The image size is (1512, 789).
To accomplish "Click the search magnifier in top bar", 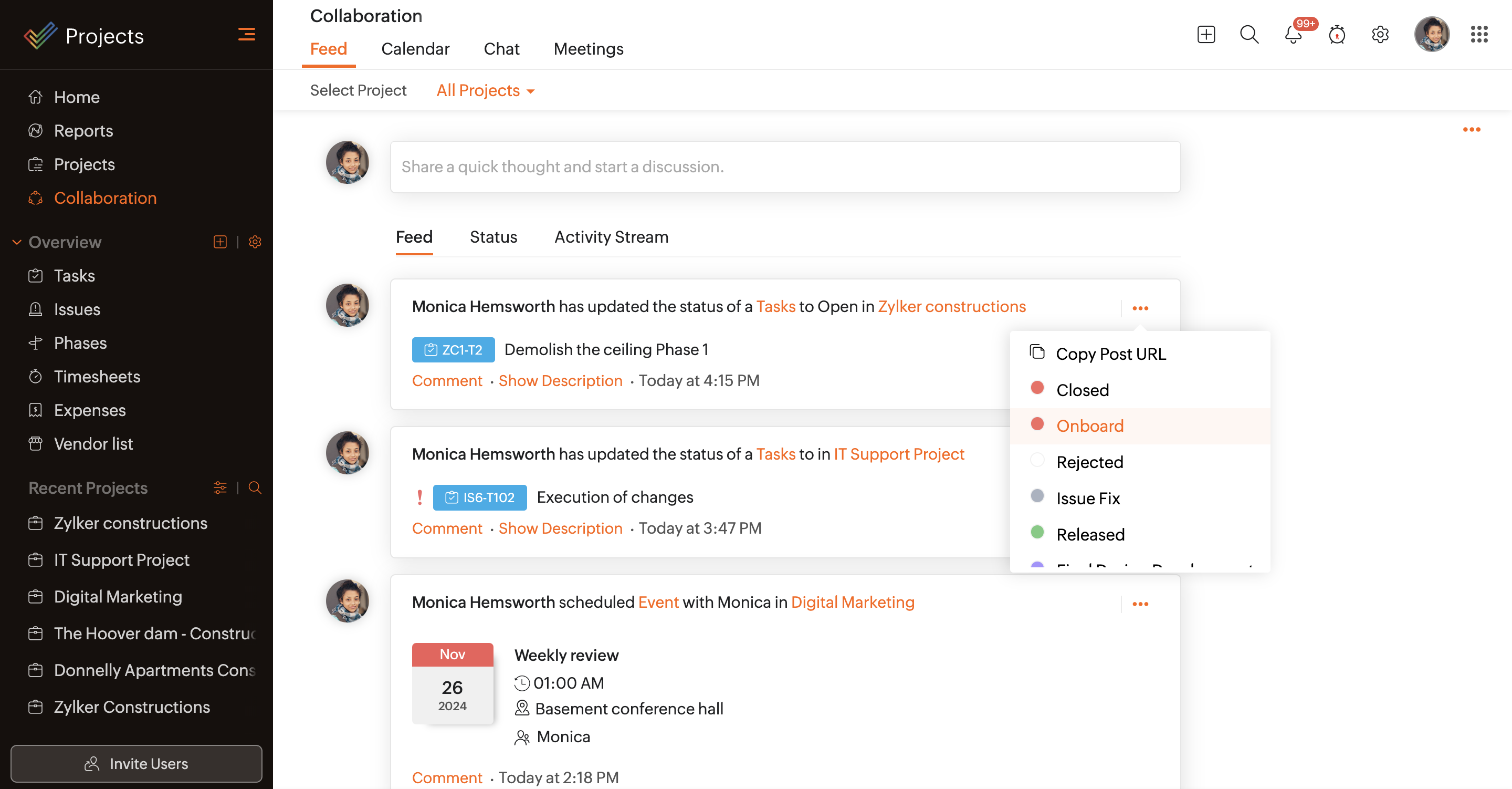I will coord(1248,35).
